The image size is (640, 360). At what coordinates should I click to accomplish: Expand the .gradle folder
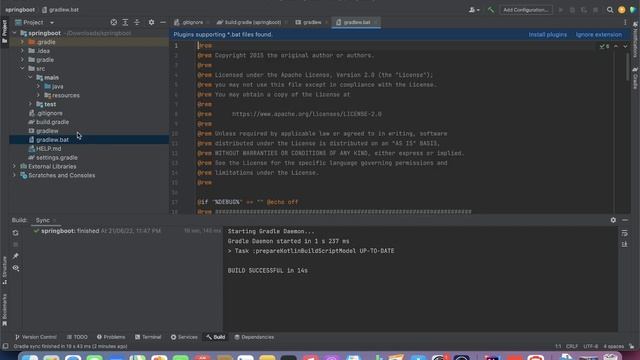tap(22, 42)
